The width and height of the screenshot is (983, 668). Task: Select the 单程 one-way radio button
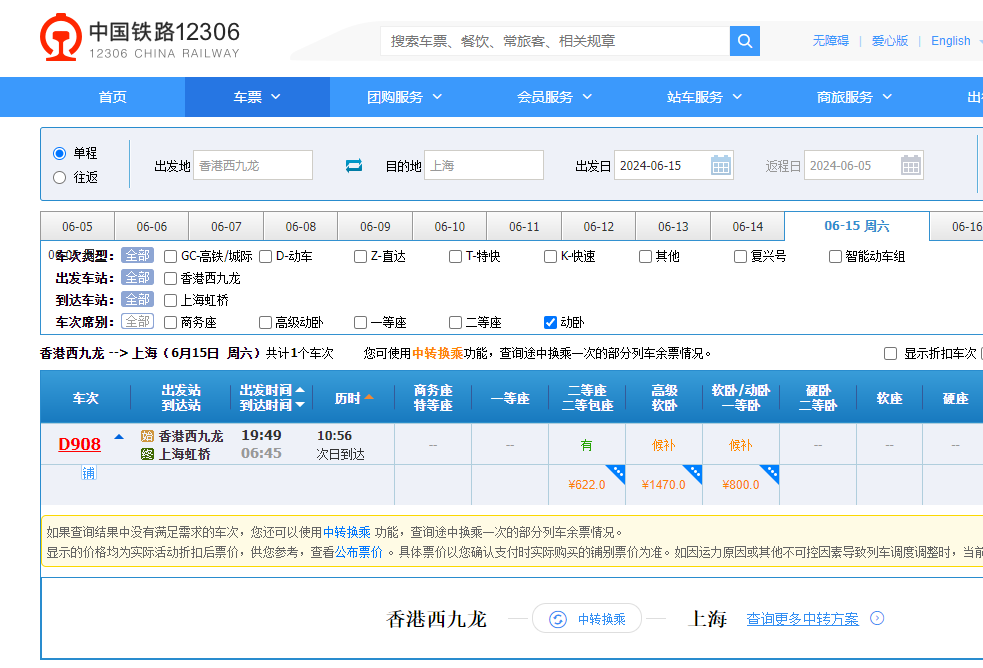tap(60, 153)
